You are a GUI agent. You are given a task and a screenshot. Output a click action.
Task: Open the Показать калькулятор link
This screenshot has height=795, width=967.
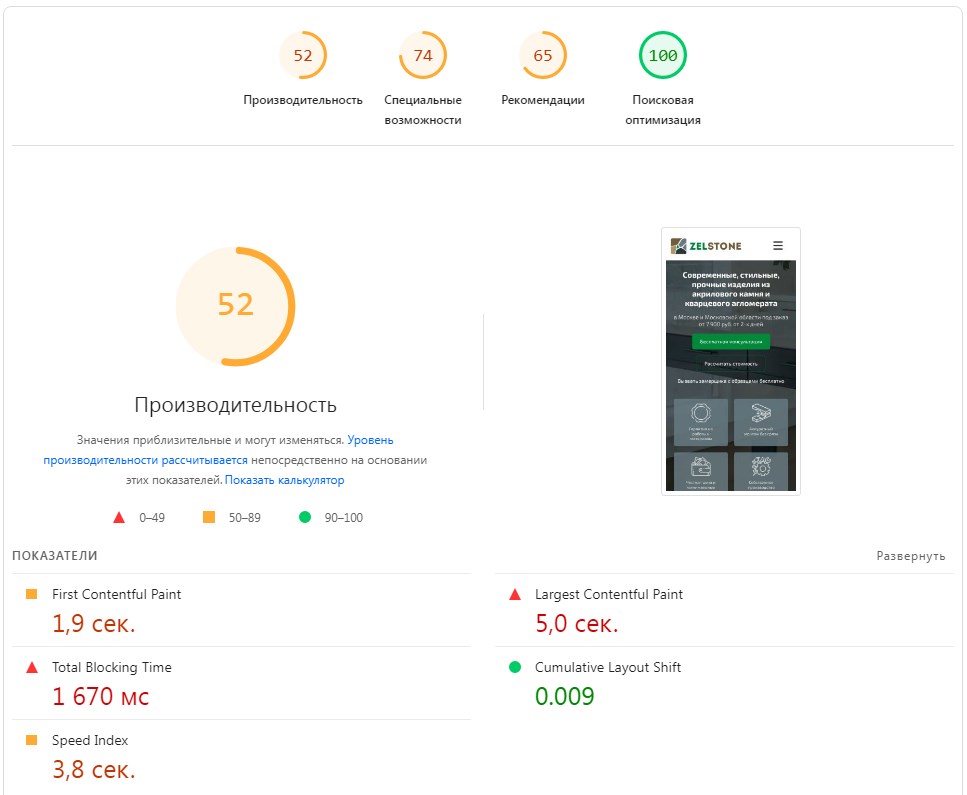pos(284,480)
